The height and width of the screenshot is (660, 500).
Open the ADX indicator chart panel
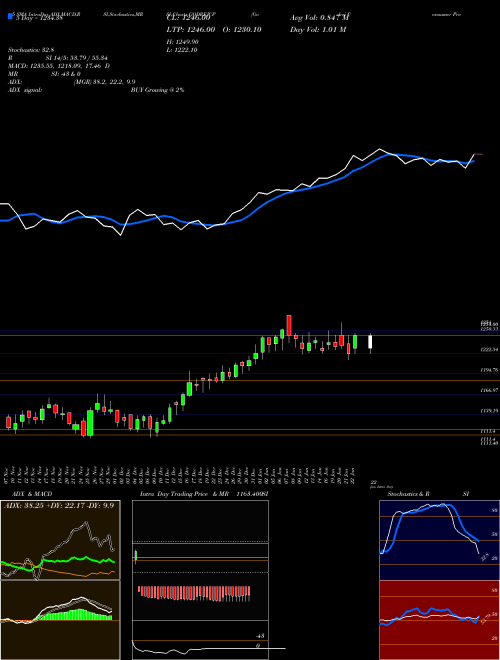tap(60, 540)
